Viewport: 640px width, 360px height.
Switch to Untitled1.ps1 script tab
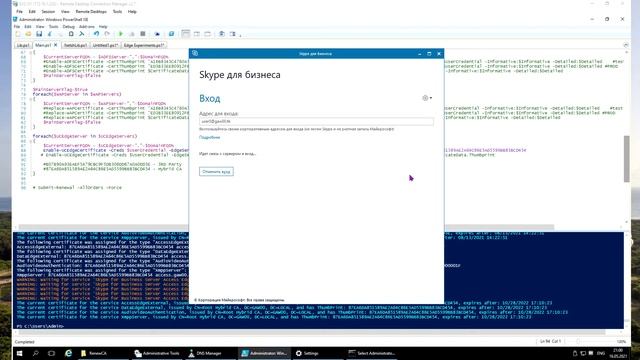105,45
